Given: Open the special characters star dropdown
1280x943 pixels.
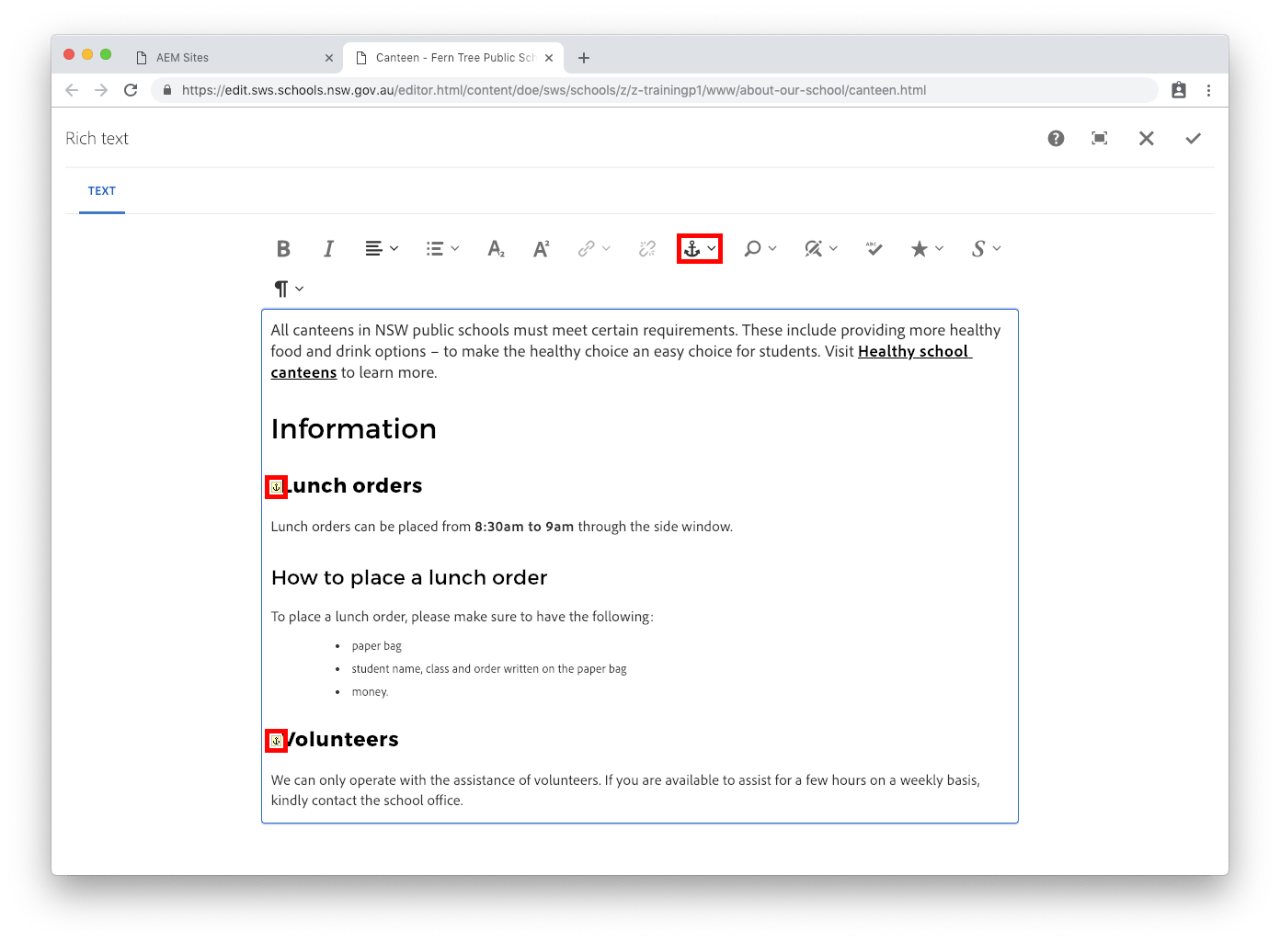Looking at the screenshot, I should 927,249.
